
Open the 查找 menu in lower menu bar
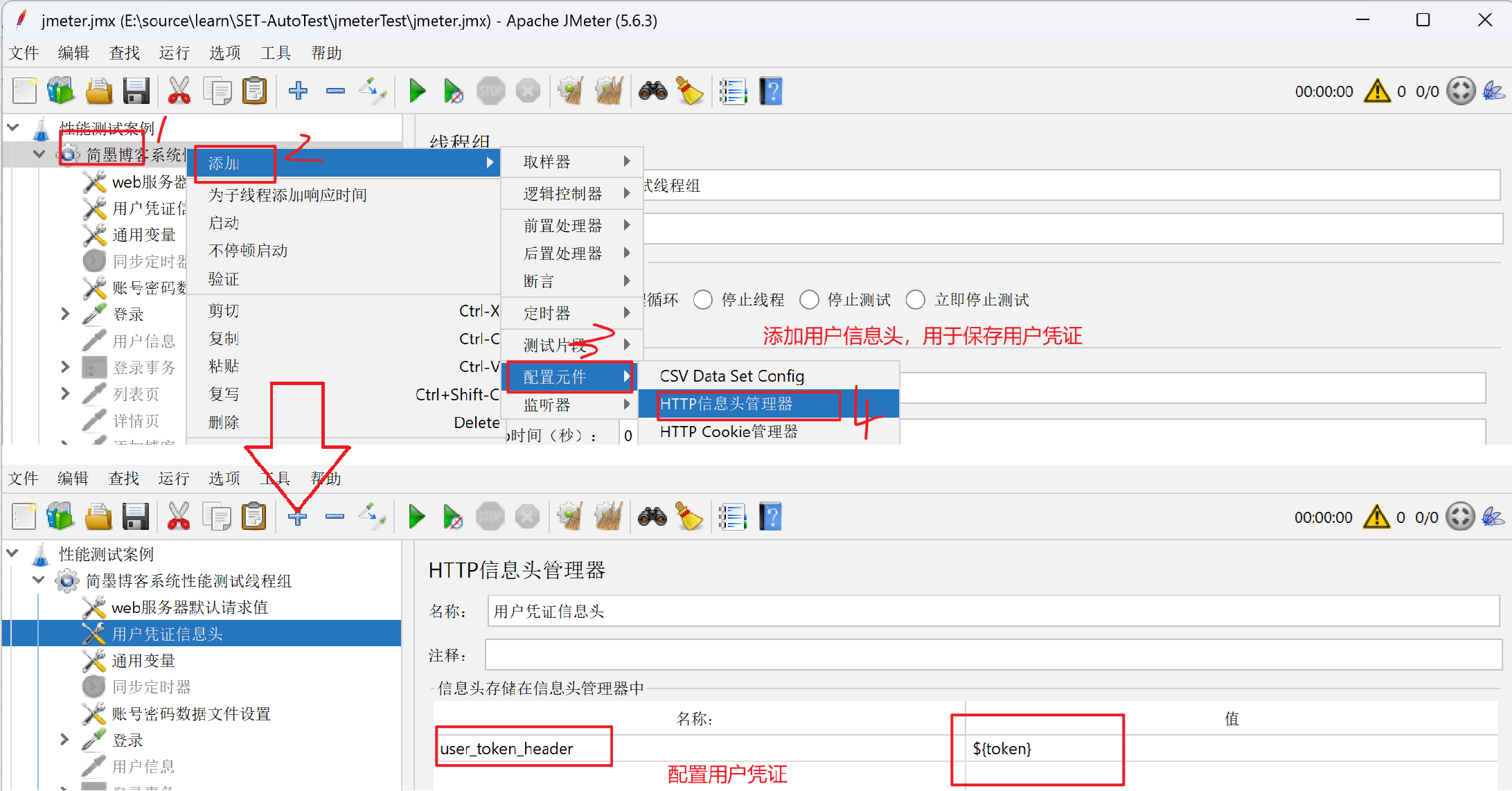tap(124, 479)
